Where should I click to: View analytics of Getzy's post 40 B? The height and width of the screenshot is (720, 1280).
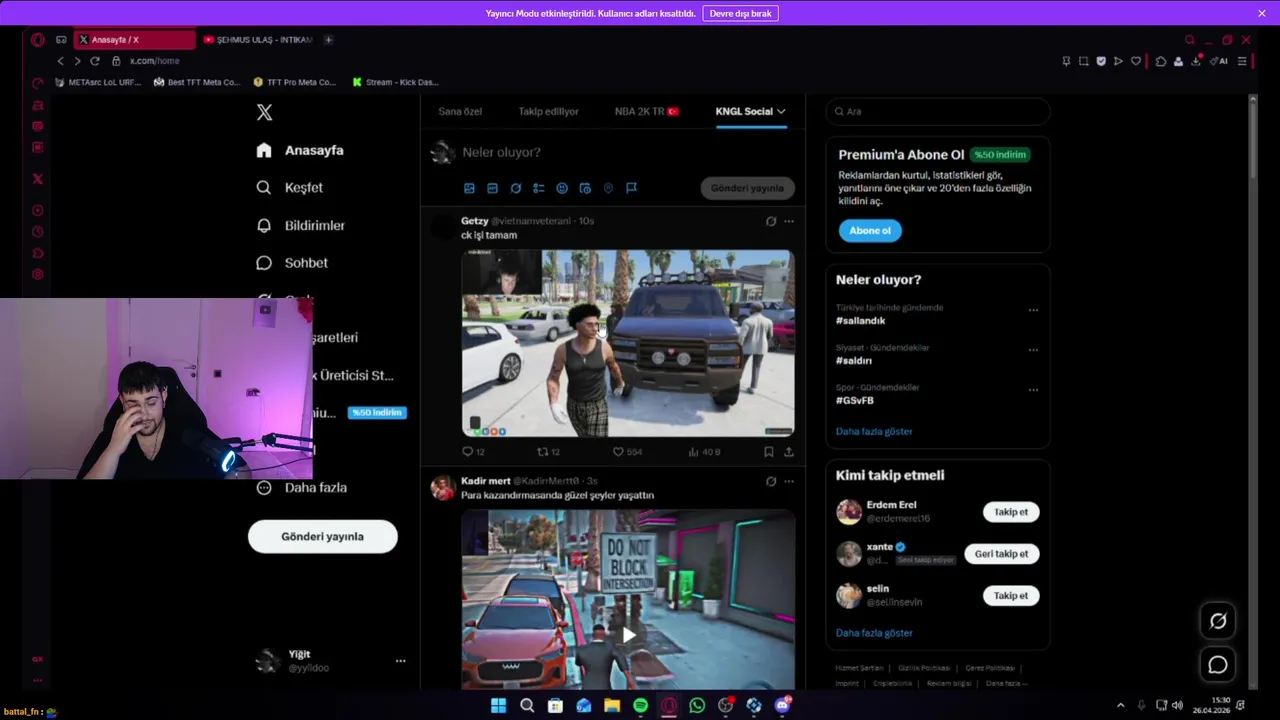704,452
